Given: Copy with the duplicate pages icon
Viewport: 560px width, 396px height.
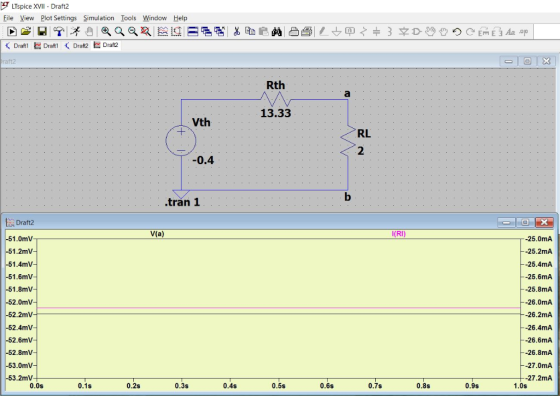Looking at the screenshot, I should pyautogui.click(x=250, y=32).
